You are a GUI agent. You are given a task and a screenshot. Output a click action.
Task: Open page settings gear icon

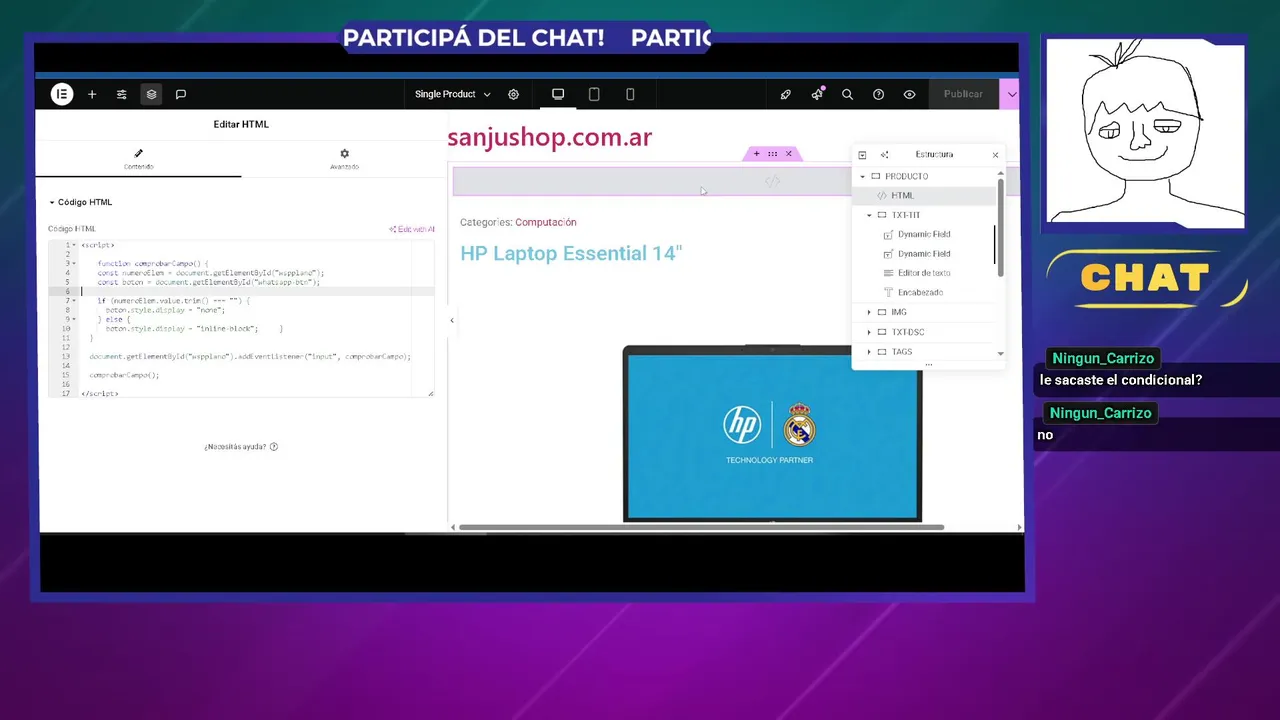[x=513, y=94]
